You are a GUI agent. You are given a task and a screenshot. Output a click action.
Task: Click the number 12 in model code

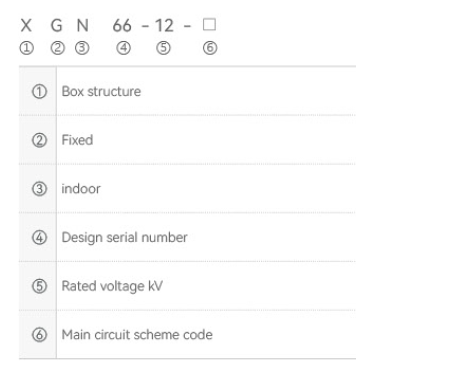(164, 25)
